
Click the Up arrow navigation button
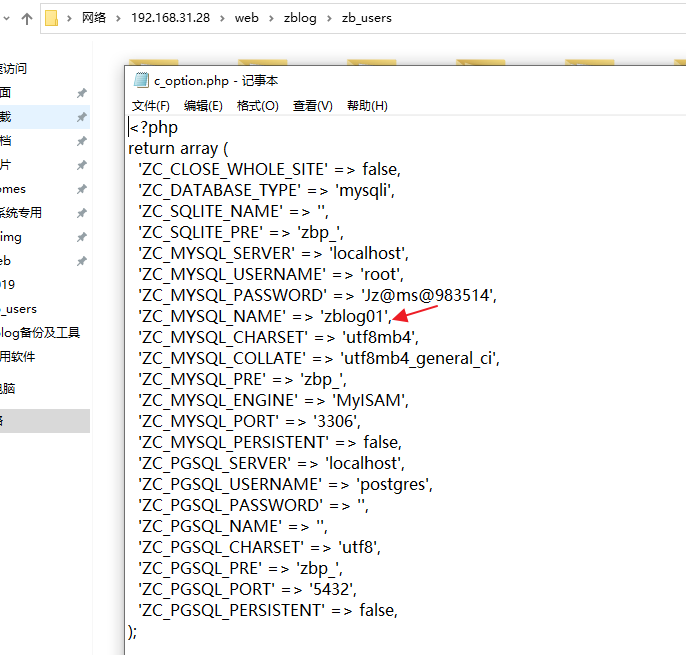pyautogui.click(x=27, y=18)
